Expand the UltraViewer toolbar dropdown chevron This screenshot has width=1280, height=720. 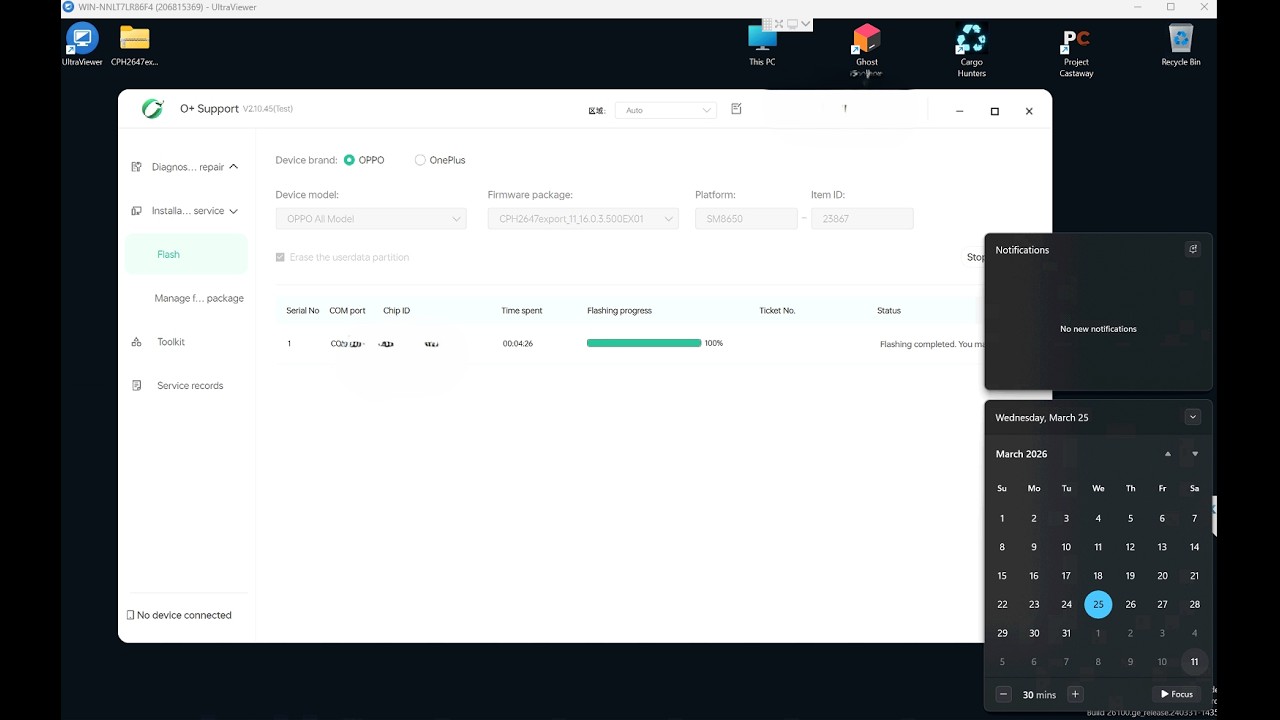point(805,24)
